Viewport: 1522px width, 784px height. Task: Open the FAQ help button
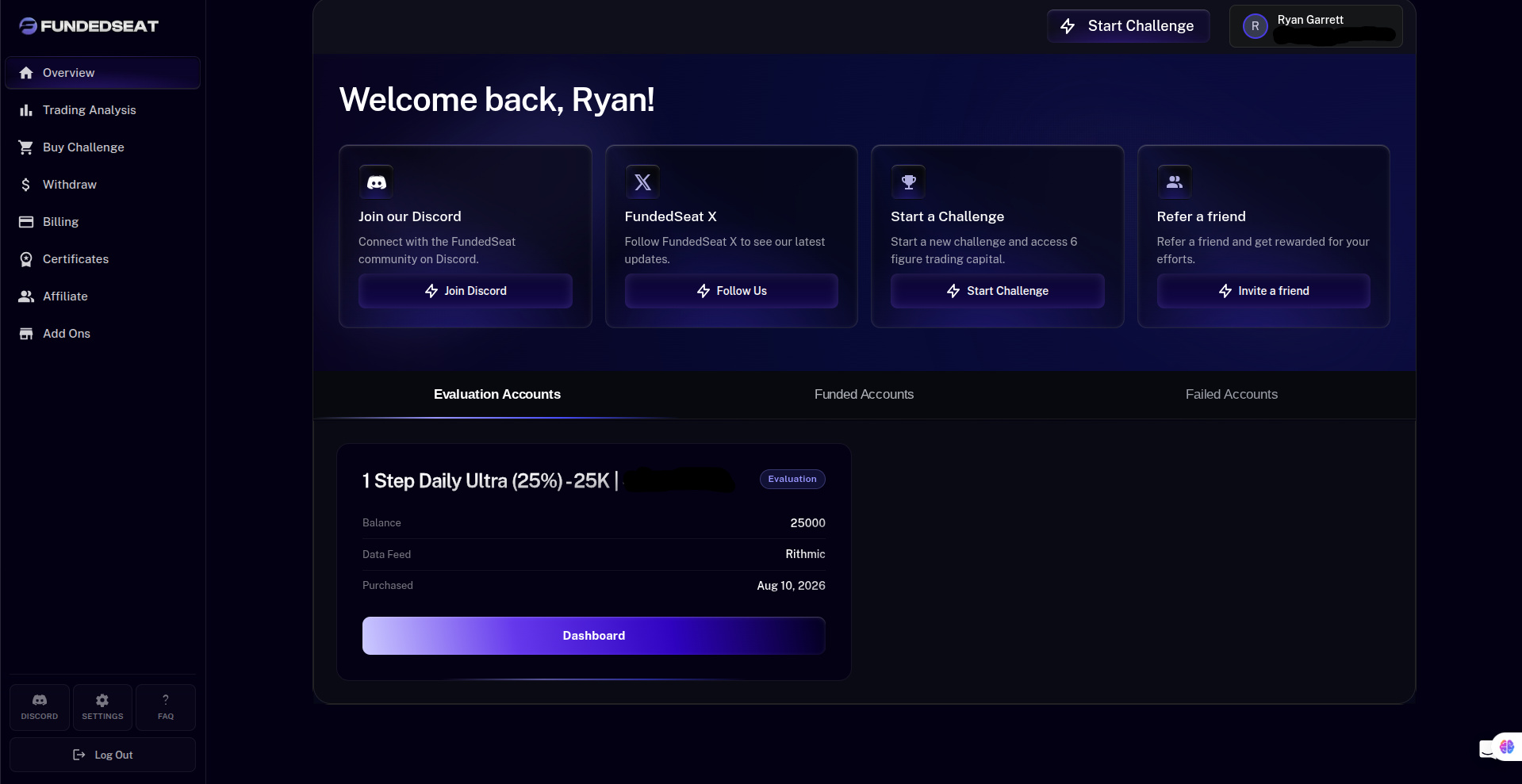(166, 707)
